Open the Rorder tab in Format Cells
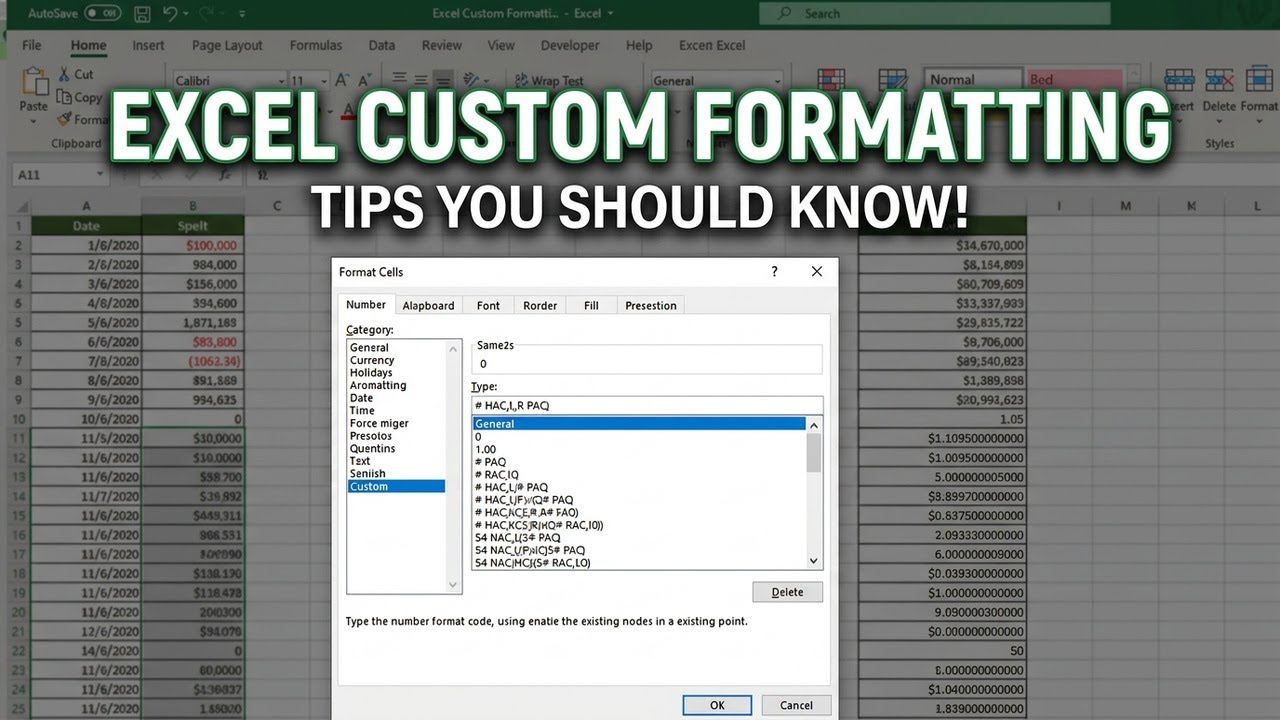The width and height of the screenshot is (1280, 720). pos(540,305)
